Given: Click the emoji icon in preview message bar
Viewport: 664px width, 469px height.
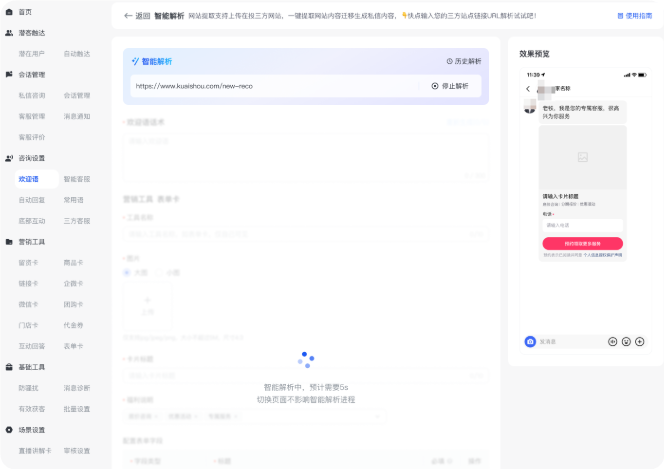Looking at the screenshot, I should [x=626, y=342].
